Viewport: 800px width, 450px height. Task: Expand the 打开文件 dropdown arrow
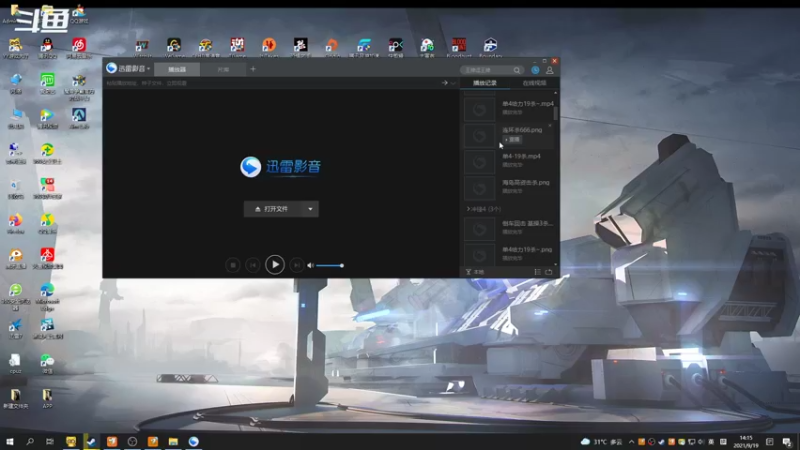coord(310,209)
